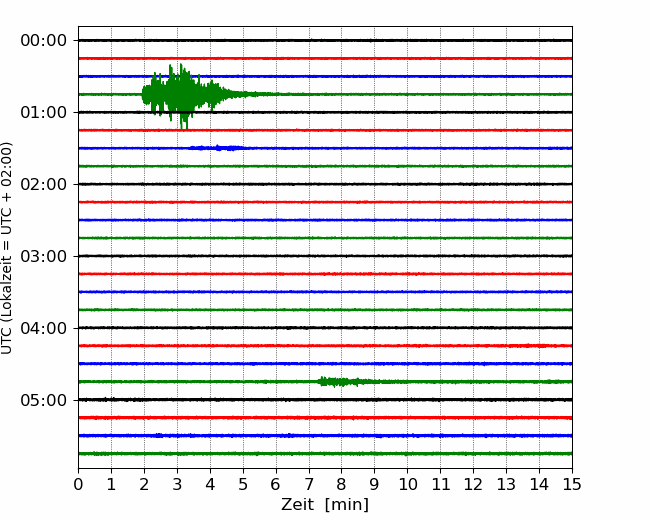The height and width of the screenshot is (520, 650).
Task: Click the 'Zeit [min]' axis title
Action: tap(325, 505)
